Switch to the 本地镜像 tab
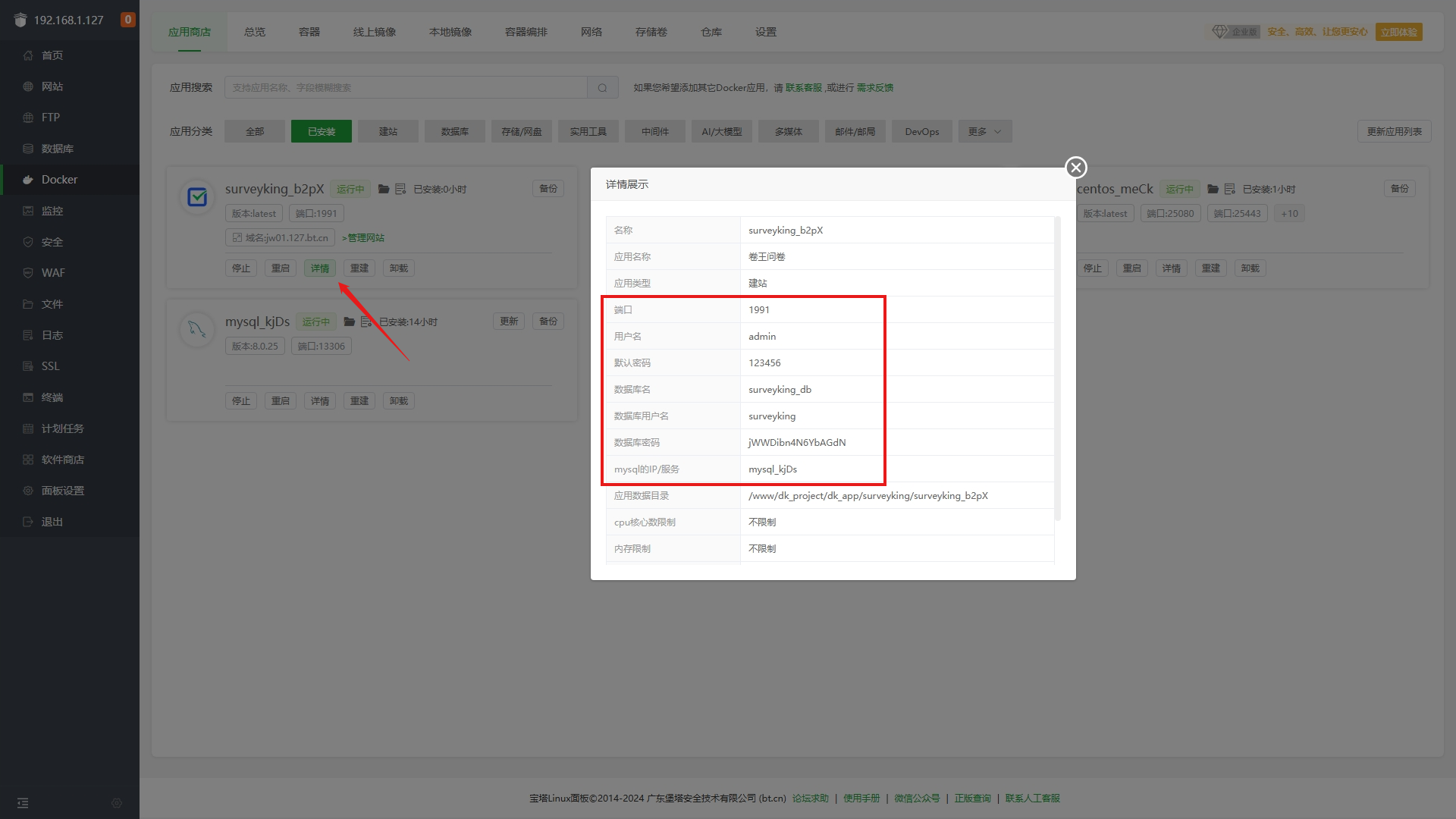Viewport: 1456px width, 819px height. coord(450,32)
